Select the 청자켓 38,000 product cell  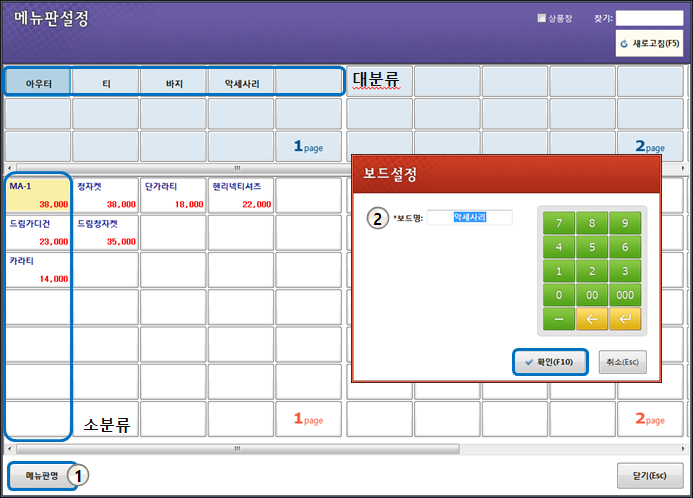pyautogui.click(x=106, y=195)
